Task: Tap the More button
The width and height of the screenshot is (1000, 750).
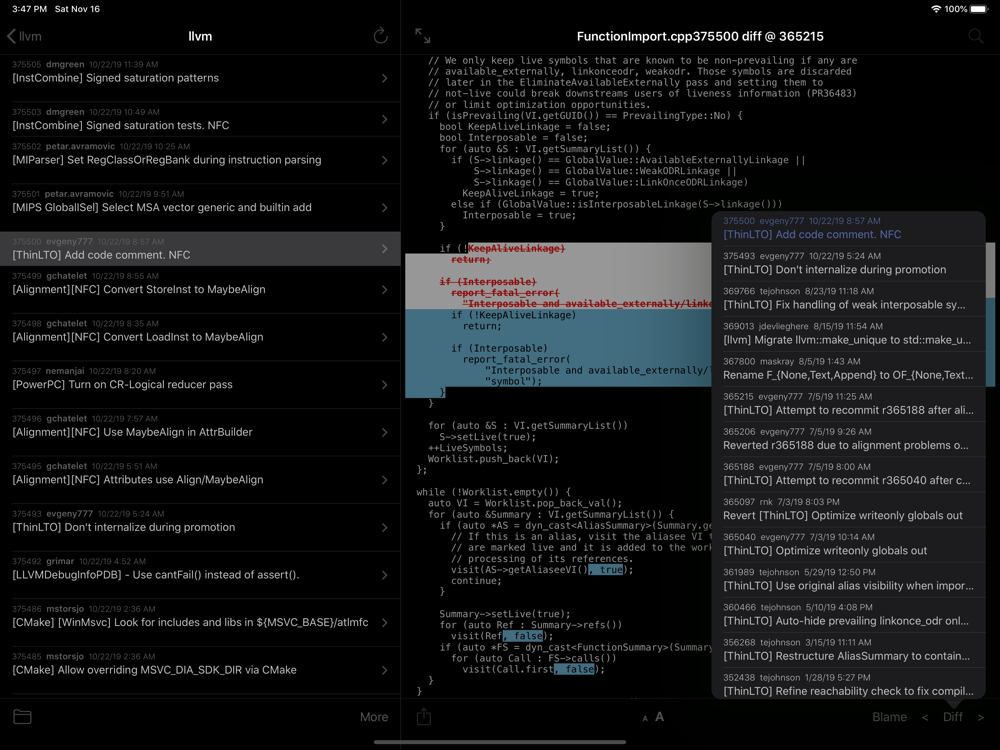Action: tap(374, 717)
